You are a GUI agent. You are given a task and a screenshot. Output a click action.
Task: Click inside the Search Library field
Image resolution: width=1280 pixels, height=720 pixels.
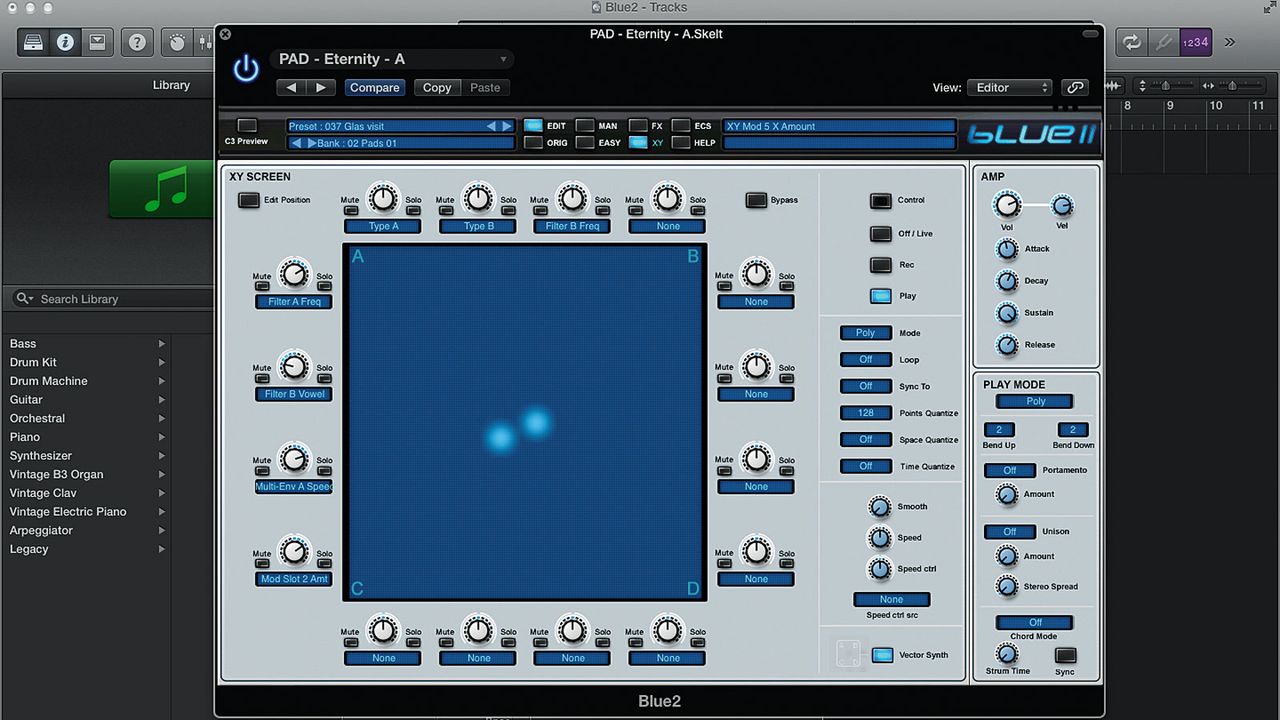[x=114, y=299]
